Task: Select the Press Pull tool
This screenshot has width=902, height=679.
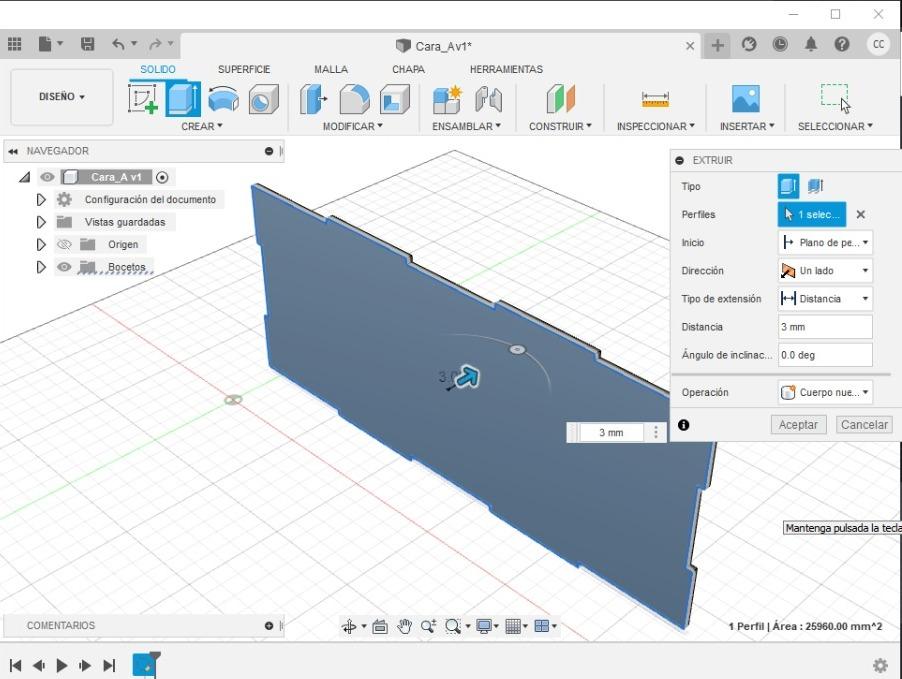Action: click(314, 99)
